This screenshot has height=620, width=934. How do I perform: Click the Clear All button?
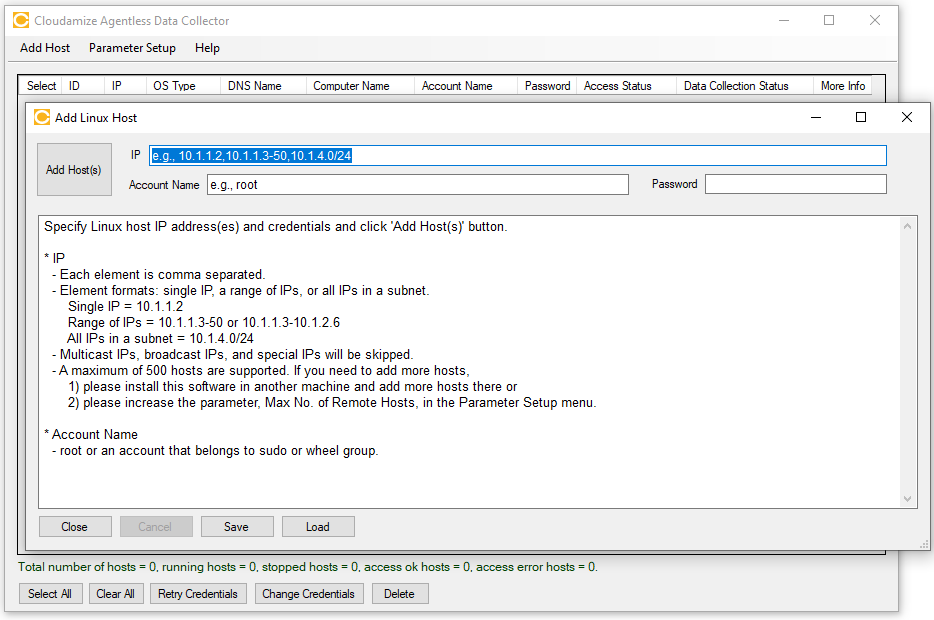[x=115, y=594]
